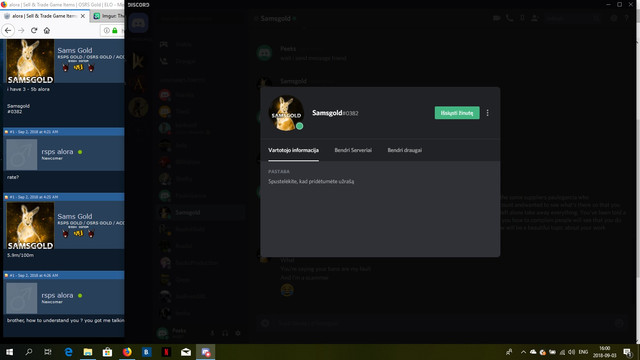Click the green message button on Samsgold profile
This screenshot has width=640, height=360.
(x=457, y=113)
